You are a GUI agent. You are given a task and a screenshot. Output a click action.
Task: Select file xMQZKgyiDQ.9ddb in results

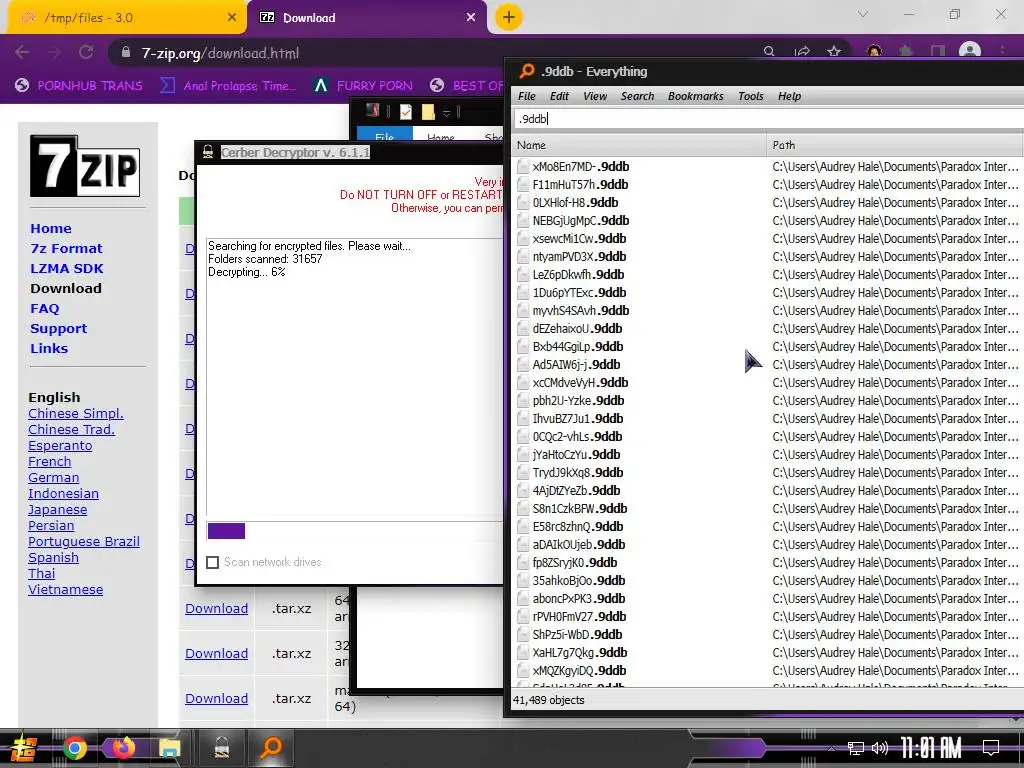(x=579, y=671)
